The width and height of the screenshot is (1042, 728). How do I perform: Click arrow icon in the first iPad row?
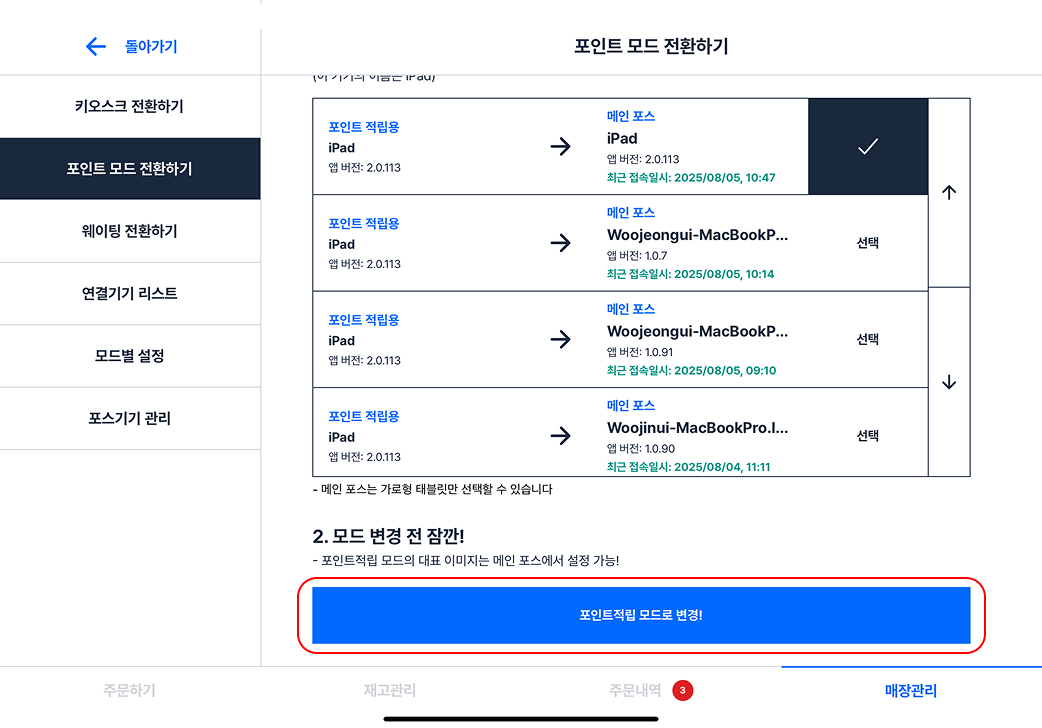click(561, 147)
